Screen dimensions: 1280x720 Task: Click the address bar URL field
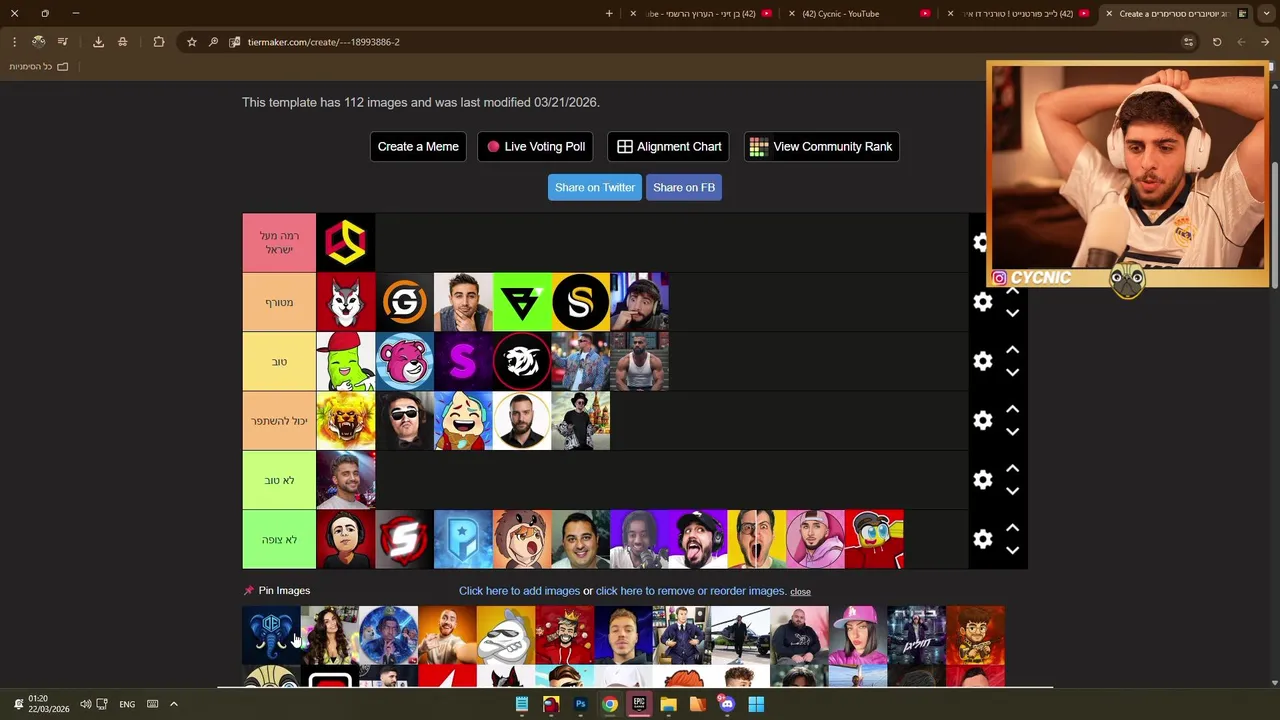pyautogui.click(x=690, y=42)
